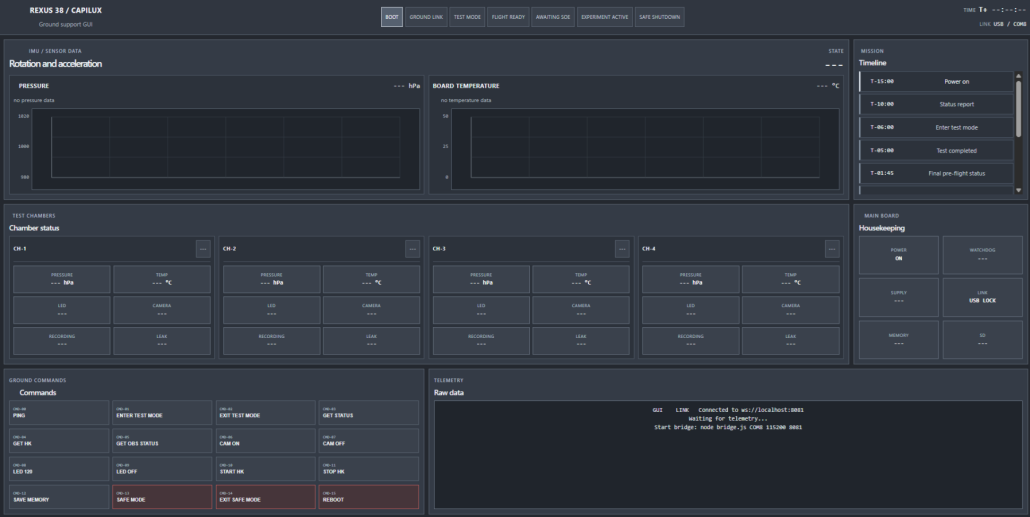The width and height of the screenshot is (1030, 517).
Task: Trigger the EXIT SAFE MODE command
Action: (x=265, y=497)
